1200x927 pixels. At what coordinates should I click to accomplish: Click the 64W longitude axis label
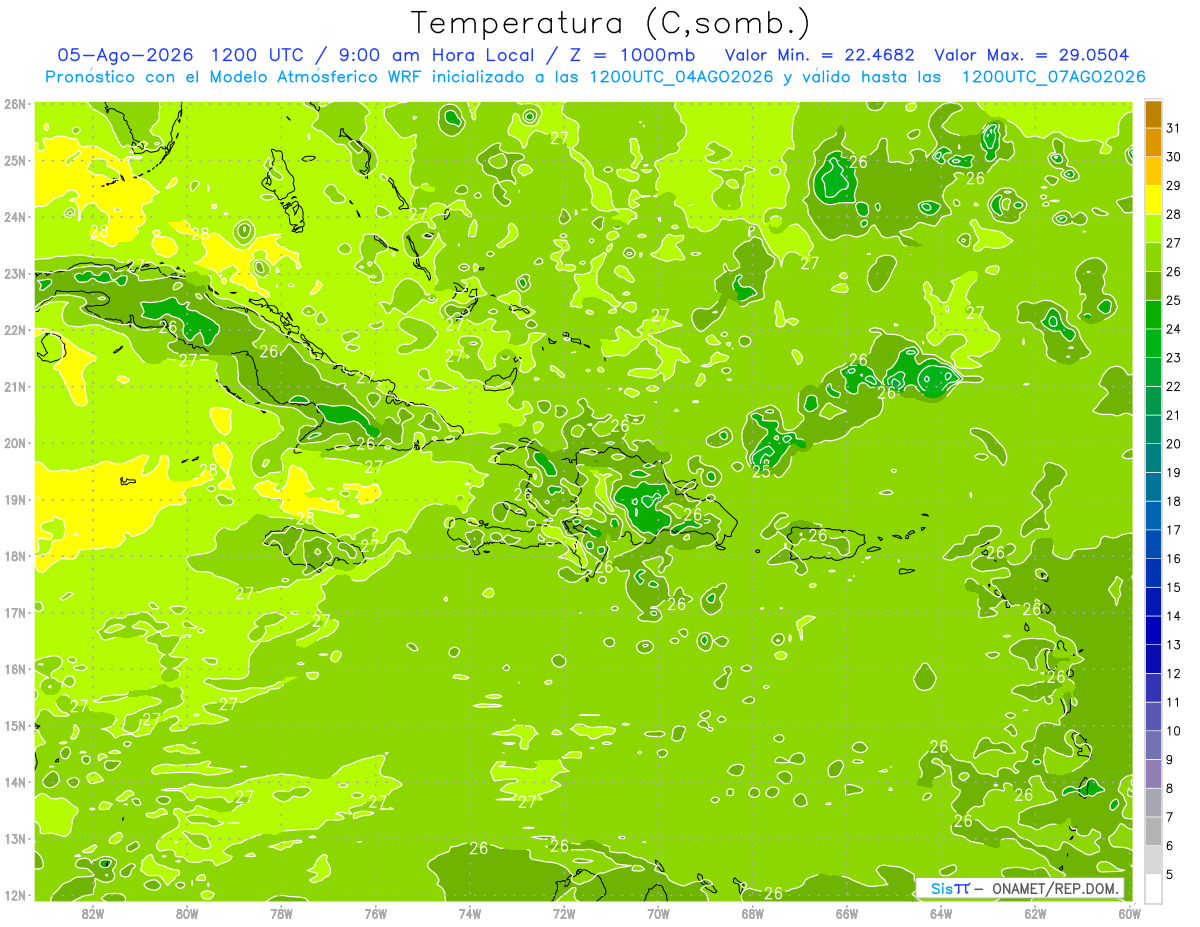[941, 913]
